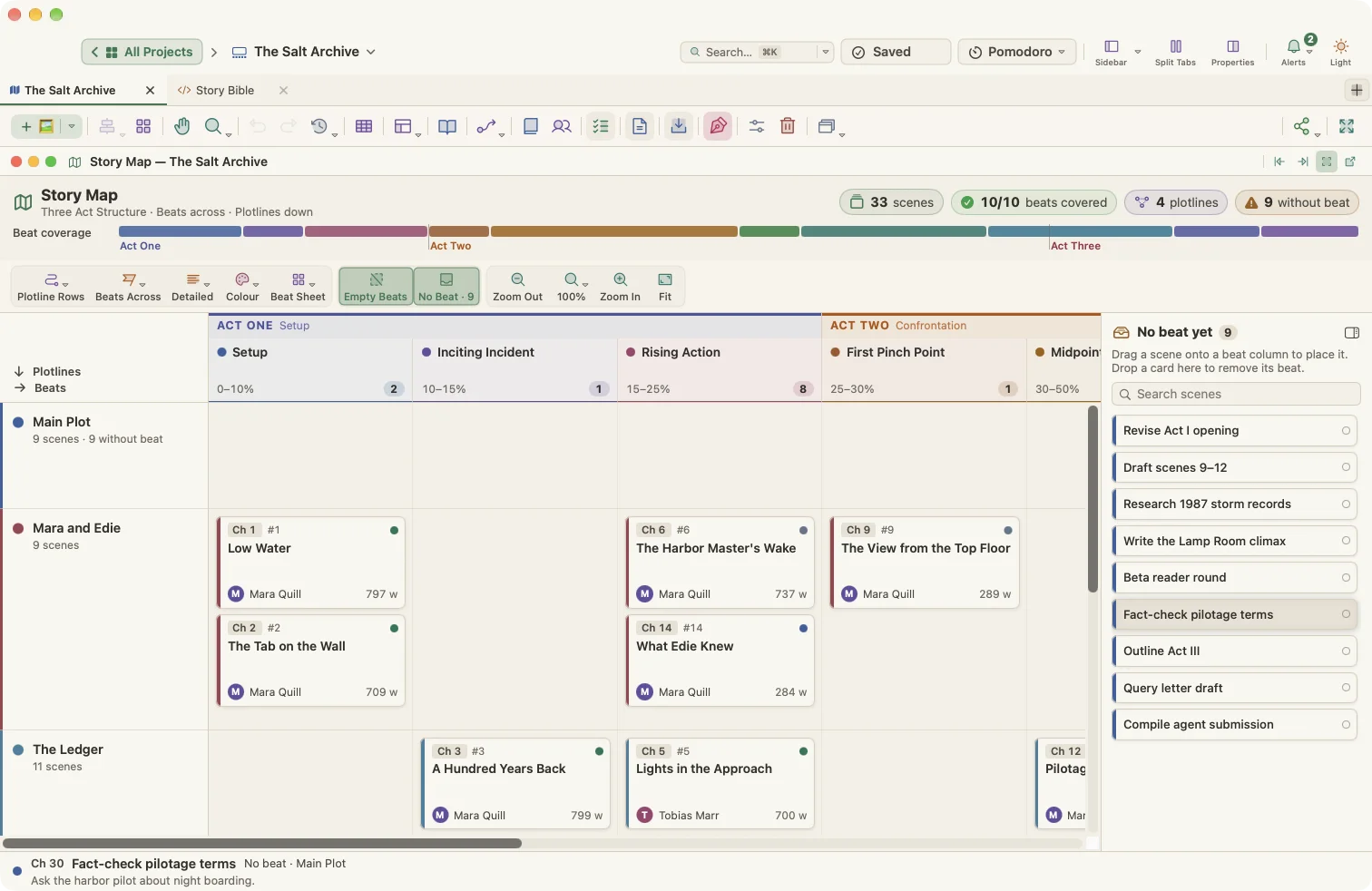Switch the Light appearance mode
This screenshot has width=1372, height=891.
(x=1341, y=52)
